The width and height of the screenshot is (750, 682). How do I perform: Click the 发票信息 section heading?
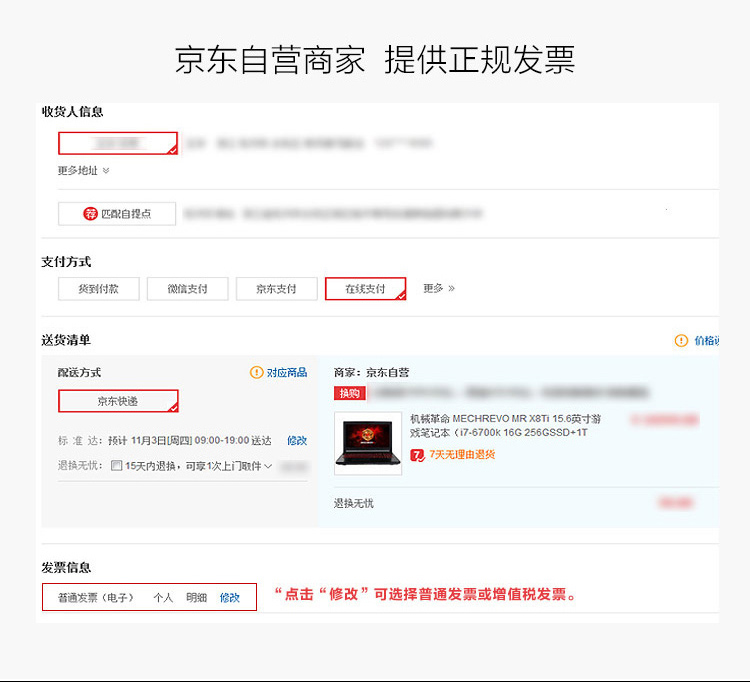pyautogui.click(x=66, y=568)
